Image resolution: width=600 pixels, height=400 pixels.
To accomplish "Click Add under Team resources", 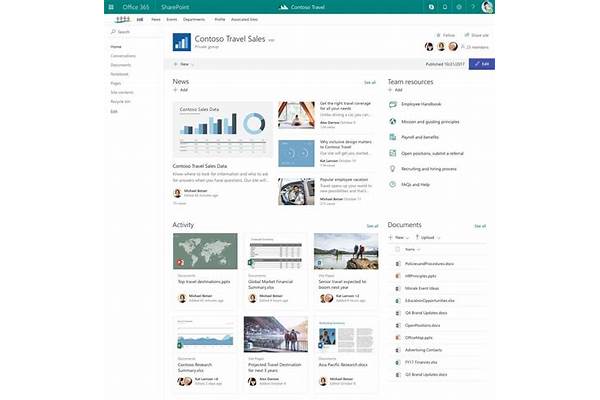I will 395,90.
